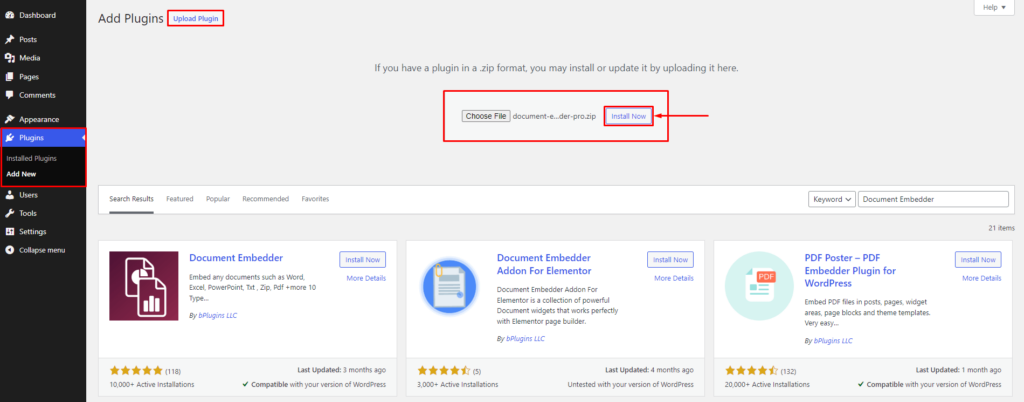Click Document Embedder Addon For Elementor thumbnail
Viewport: 1024px width, 402px height.
[x=451, y=286]
